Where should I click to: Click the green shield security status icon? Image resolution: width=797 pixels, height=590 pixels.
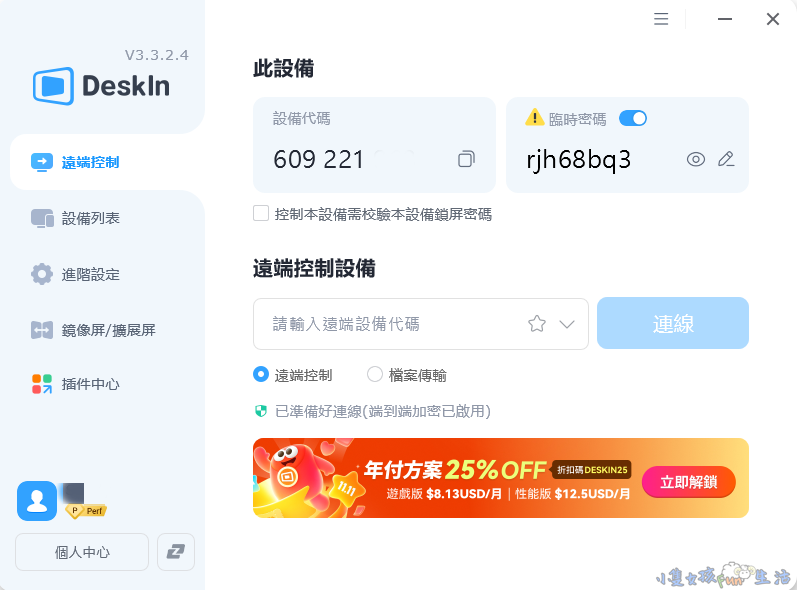click(x=261, y=411)
